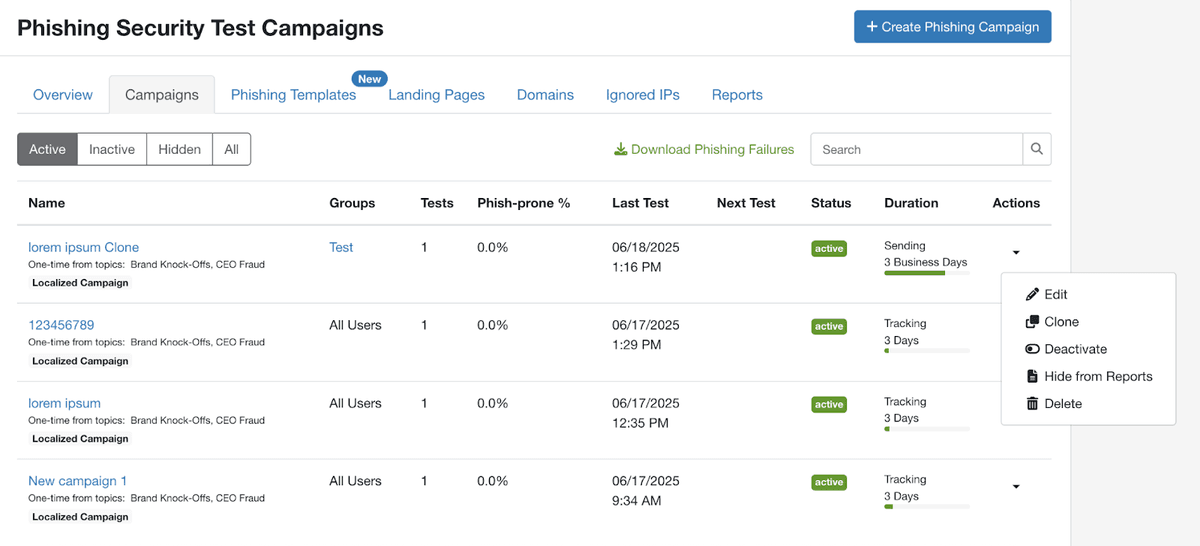
Task: Click active status badge for lorem ipsum Clone
Action: click(x=829, y=249)
